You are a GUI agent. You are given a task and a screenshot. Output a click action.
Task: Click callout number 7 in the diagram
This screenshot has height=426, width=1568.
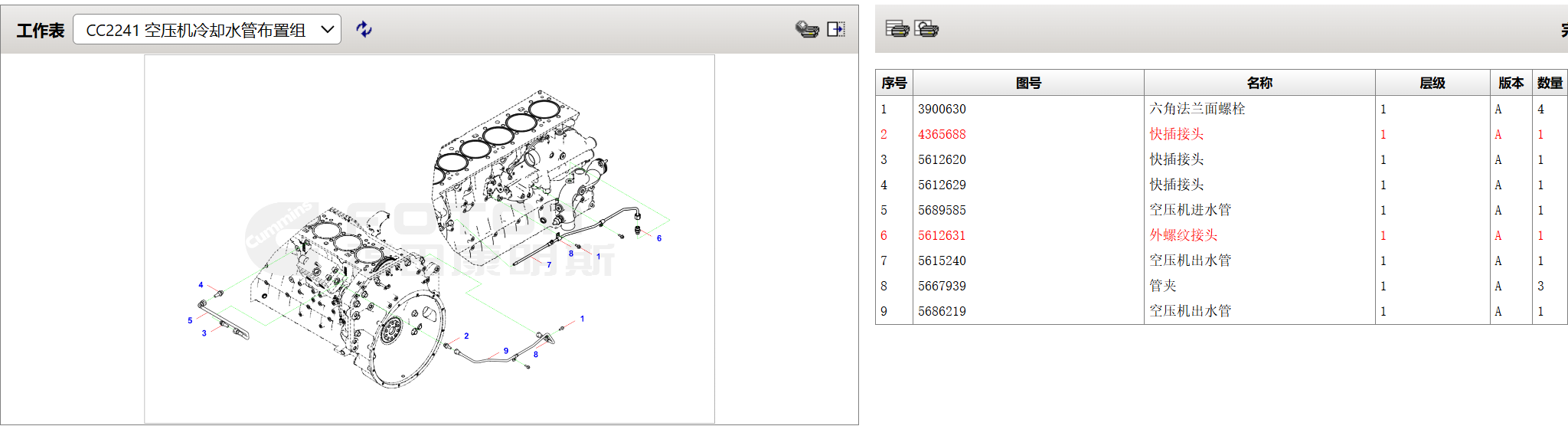click(549, 265)
